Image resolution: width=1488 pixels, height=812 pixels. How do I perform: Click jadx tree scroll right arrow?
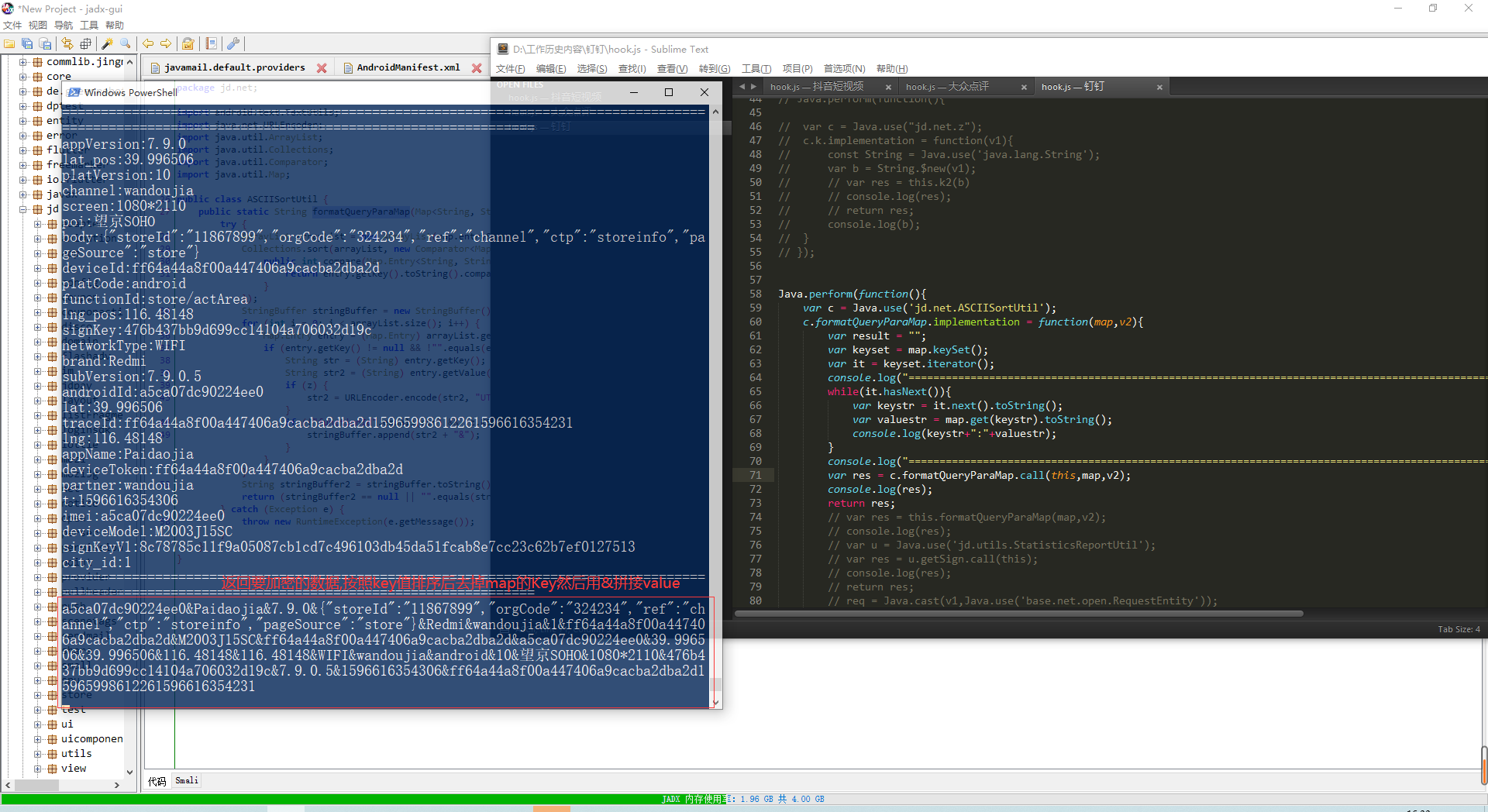point(117,785)
